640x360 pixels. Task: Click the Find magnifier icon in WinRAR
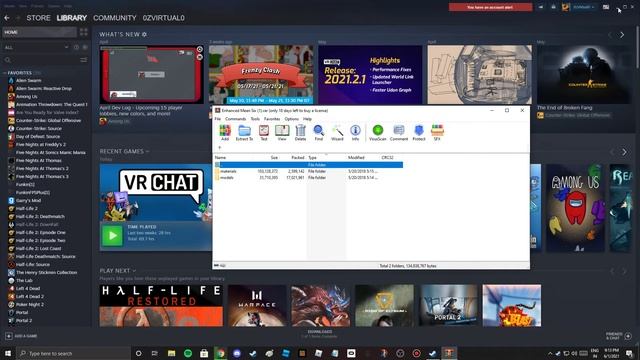318,133
